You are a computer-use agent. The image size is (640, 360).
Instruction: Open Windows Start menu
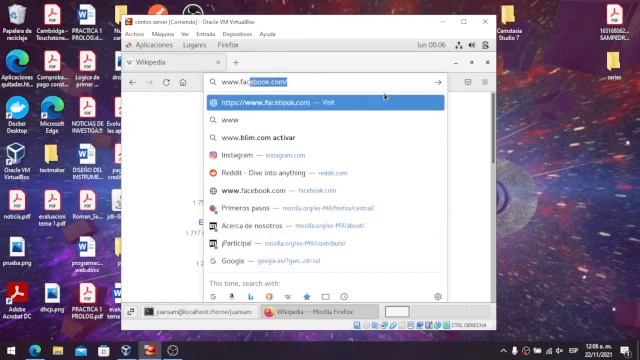coord(11,351)
